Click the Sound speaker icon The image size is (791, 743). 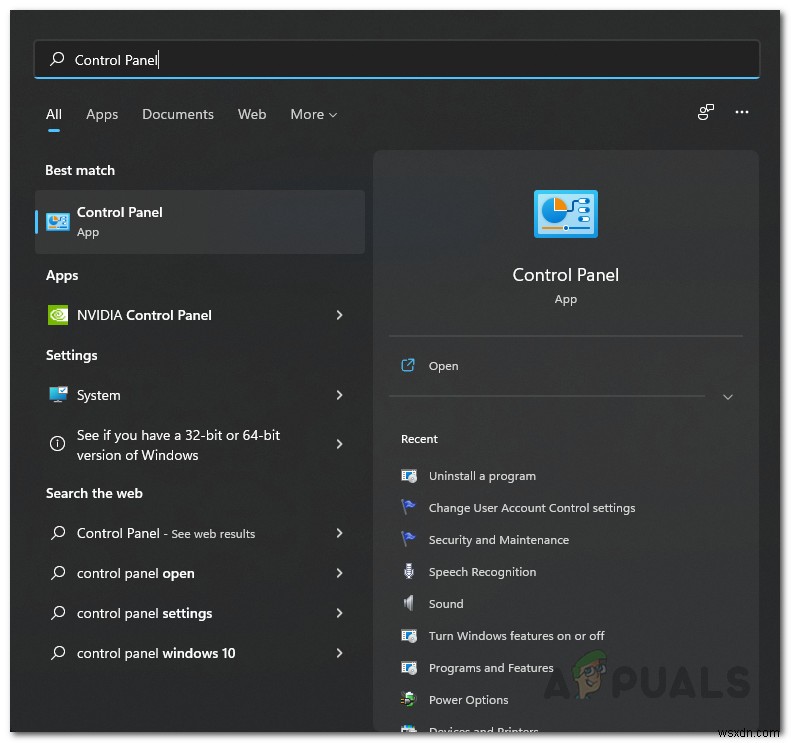(408, 604)
